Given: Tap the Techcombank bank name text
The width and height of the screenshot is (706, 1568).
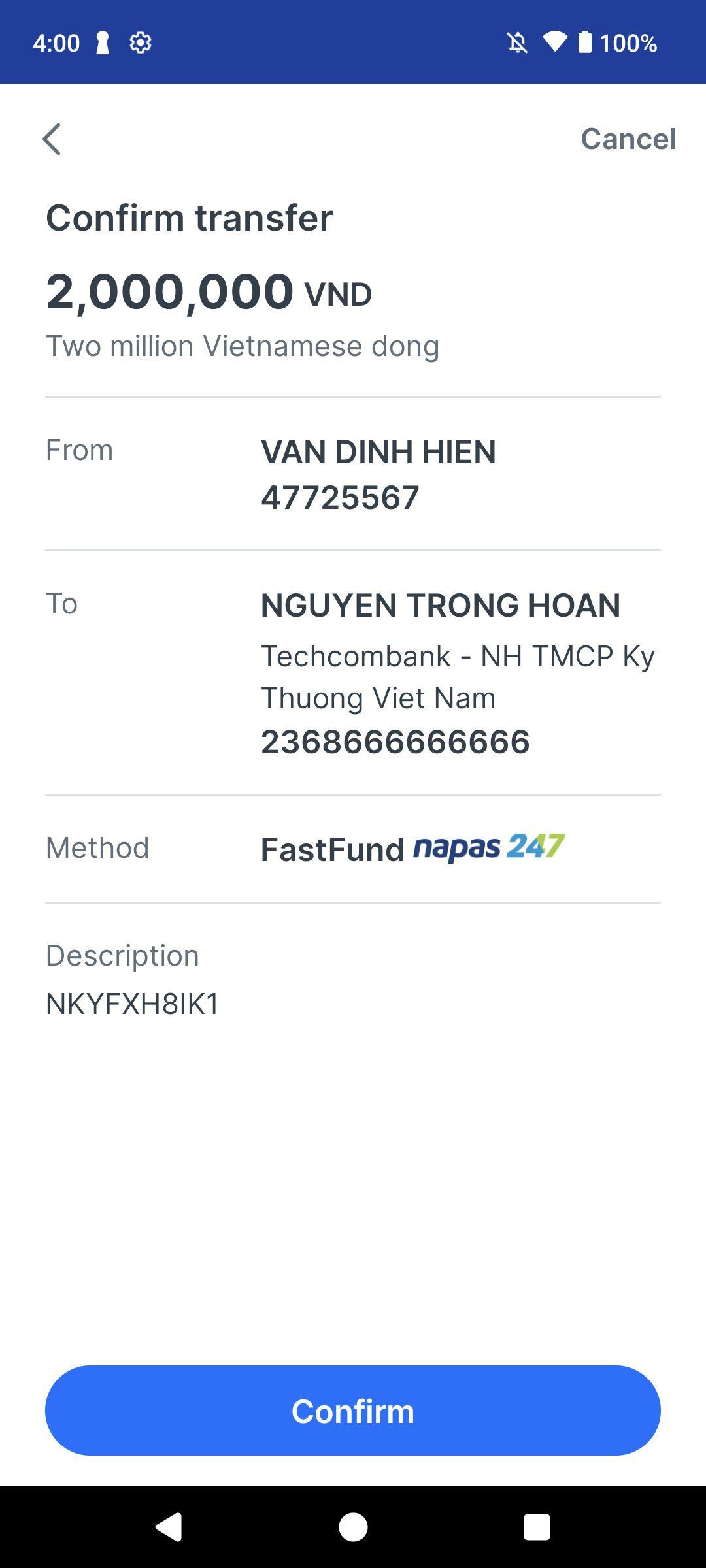Looking at the screenshot, I should 458,677.
